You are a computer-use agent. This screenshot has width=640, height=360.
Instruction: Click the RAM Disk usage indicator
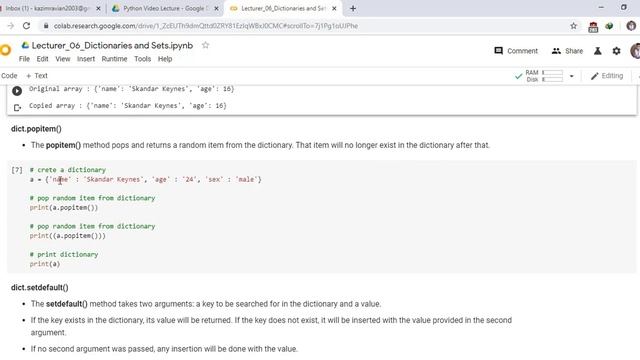[x=544, y=76]
